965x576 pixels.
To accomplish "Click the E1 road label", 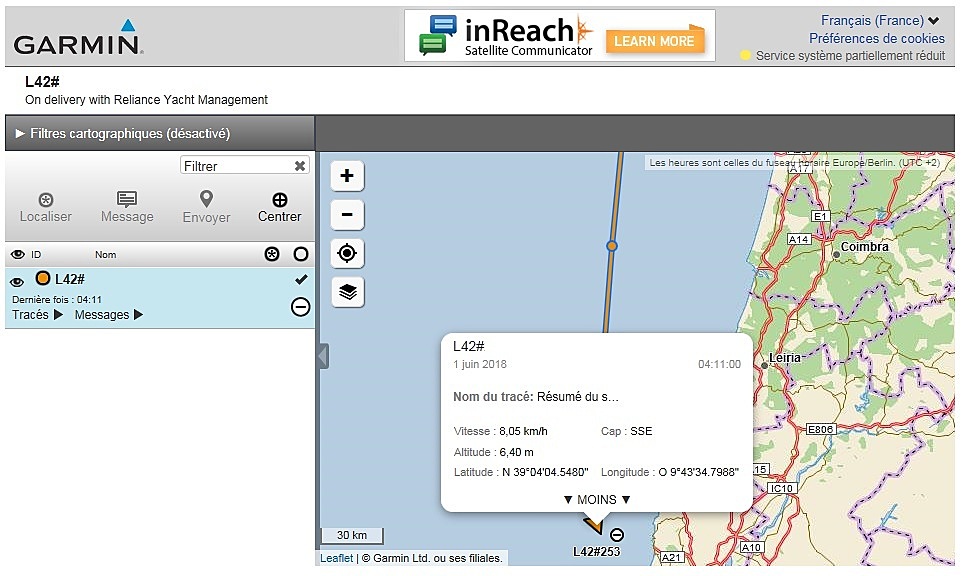I will click(820, 216).
